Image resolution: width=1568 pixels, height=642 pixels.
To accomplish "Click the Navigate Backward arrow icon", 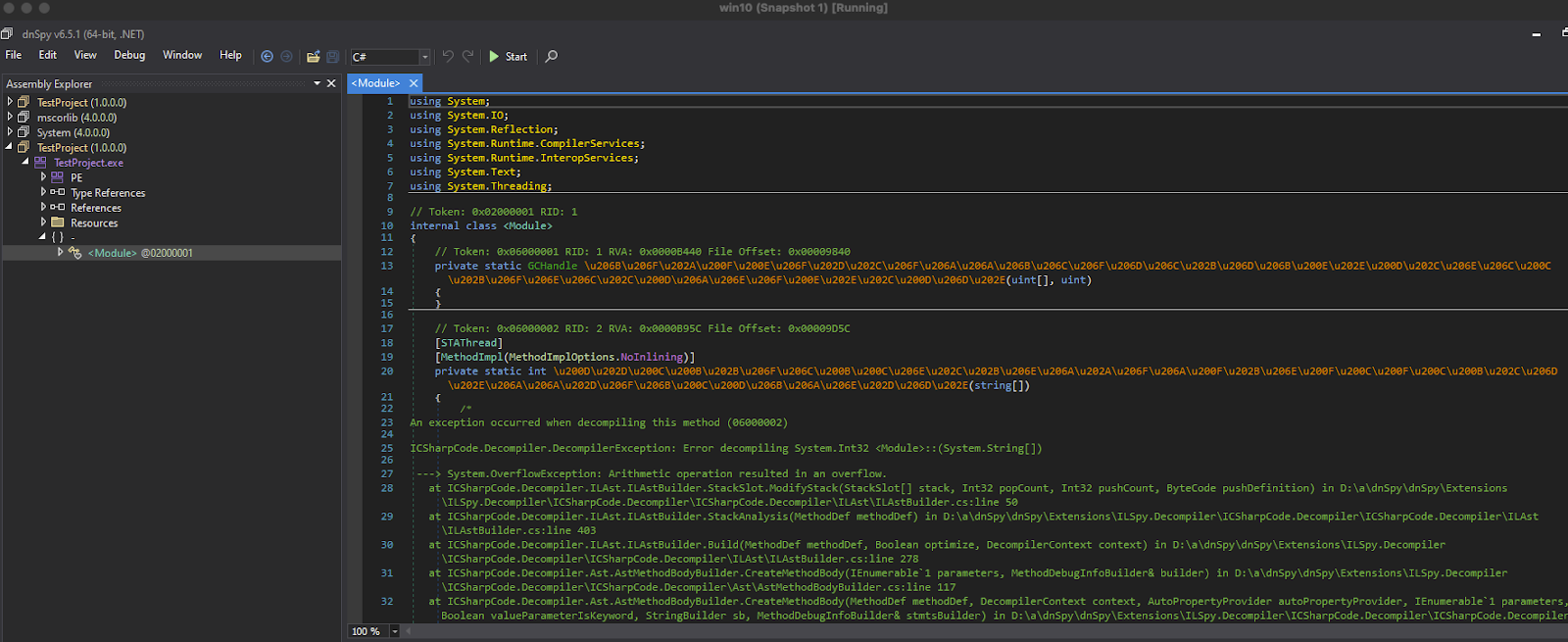I will [x=267, y=57].
